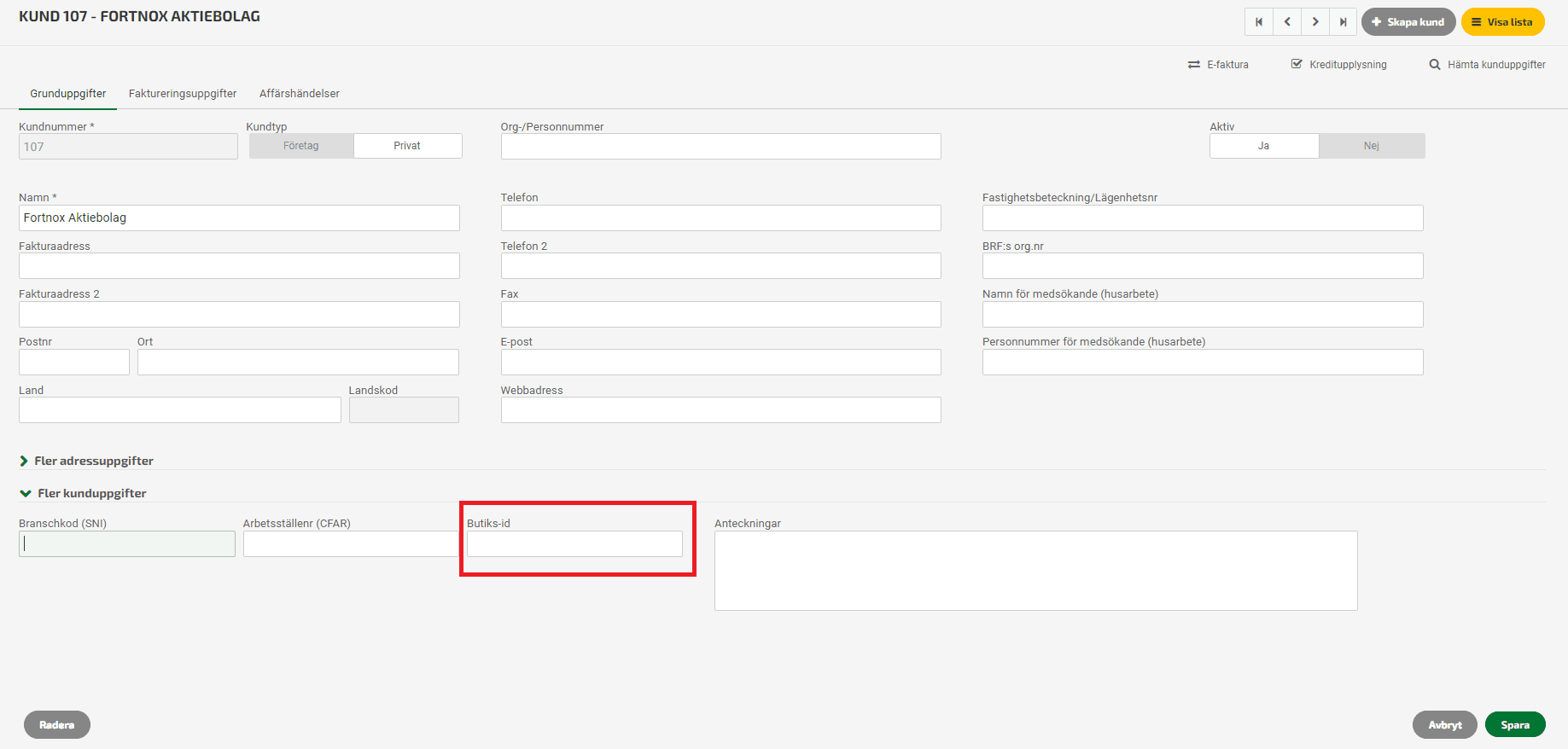Click the Telefon 2 field
The image size is (1568, 749).
720,265
